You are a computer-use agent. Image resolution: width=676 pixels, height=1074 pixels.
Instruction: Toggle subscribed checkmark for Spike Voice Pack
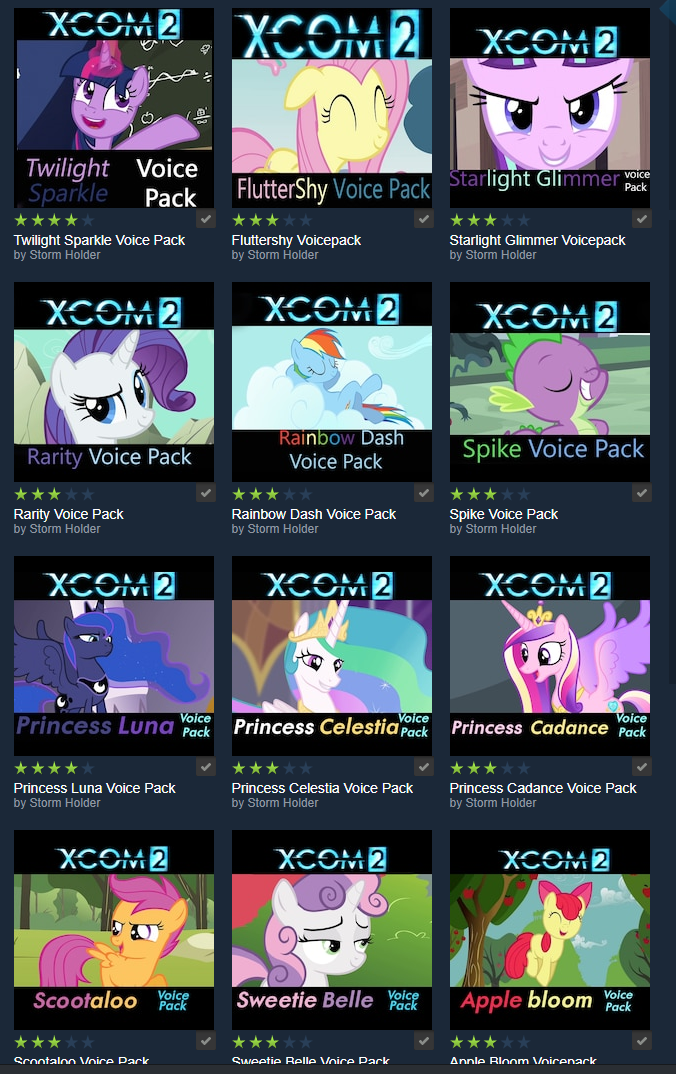coord(641,493)
